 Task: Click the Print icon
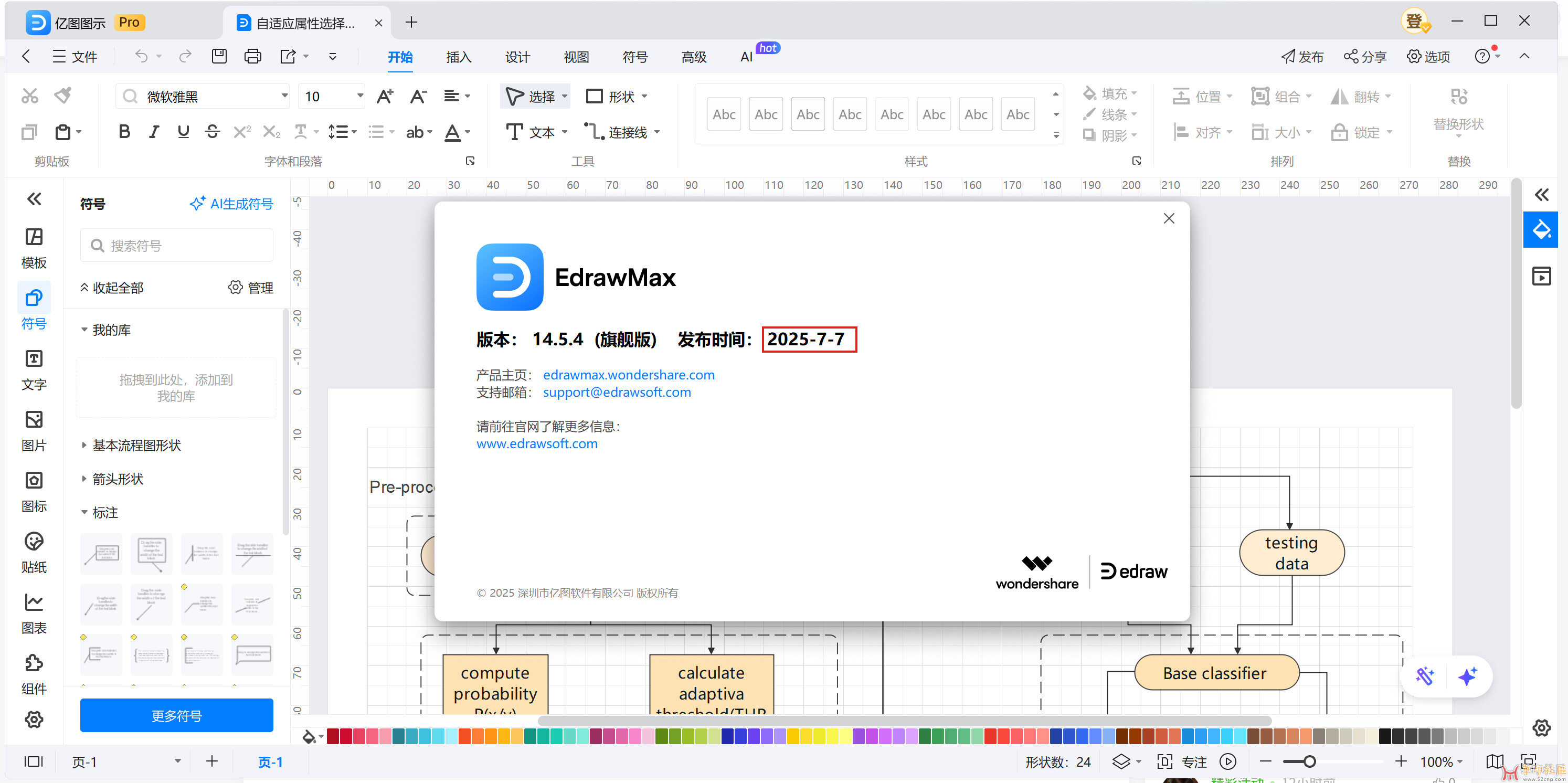252,57
